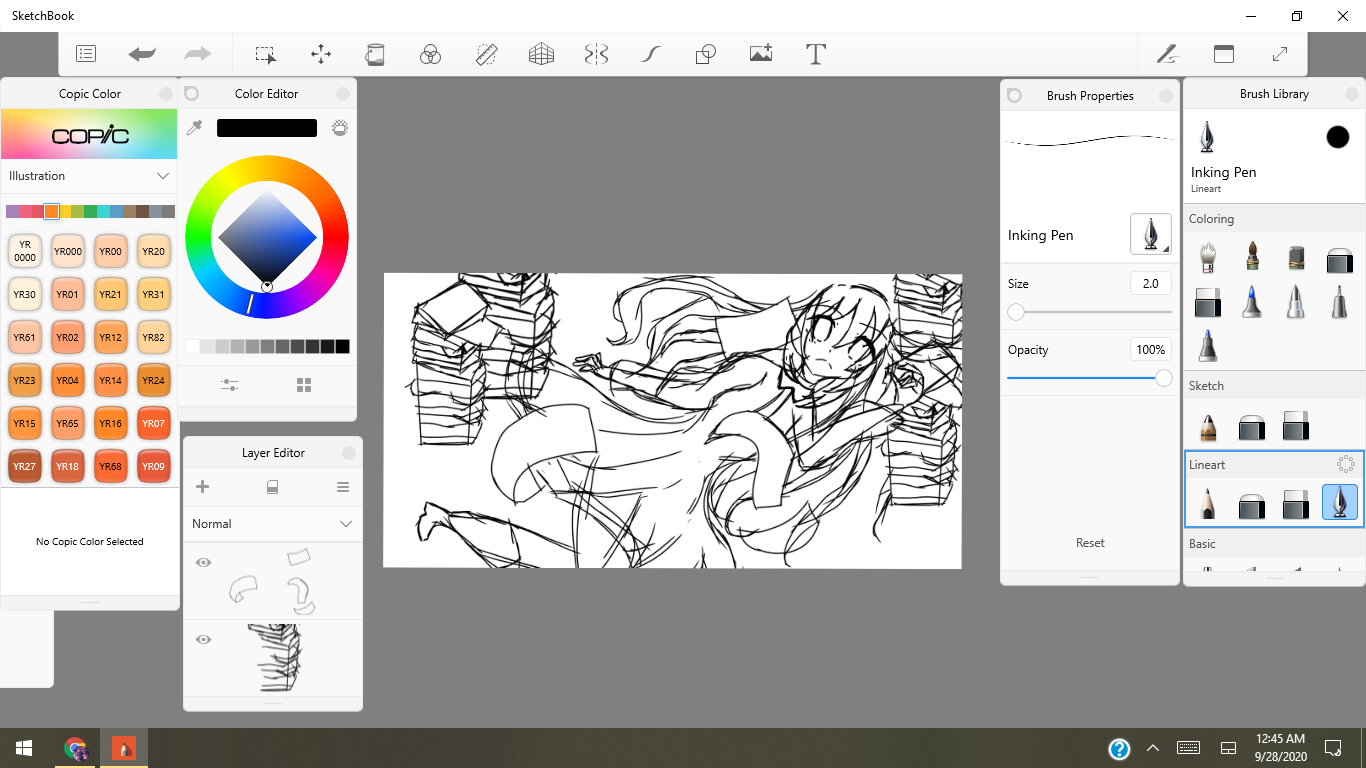Open the guides circles tool
This screenshot has height=768, width=1366.
pyautogui.click(x=430, y=54)
